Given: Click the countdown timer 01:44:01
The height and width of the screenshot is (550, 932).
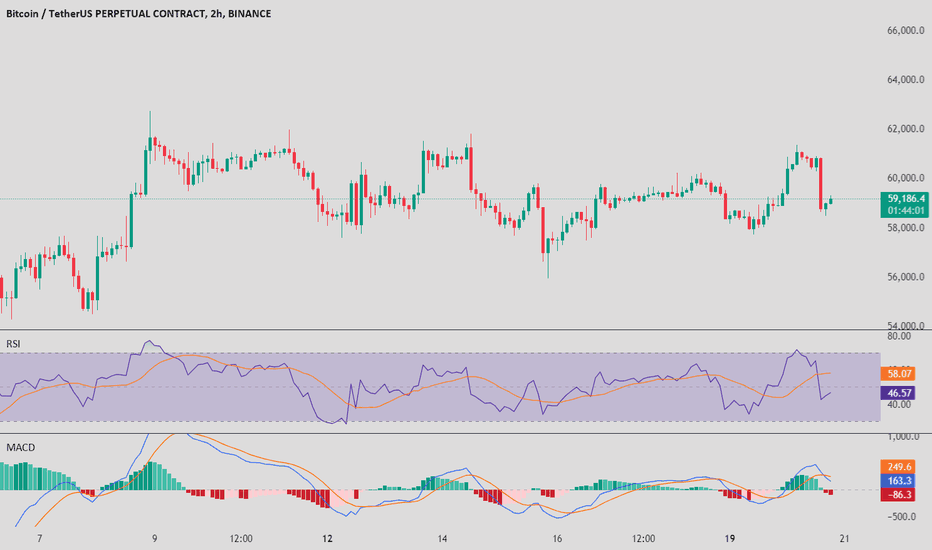Looking at the screenshot, I should click(905, 210).
